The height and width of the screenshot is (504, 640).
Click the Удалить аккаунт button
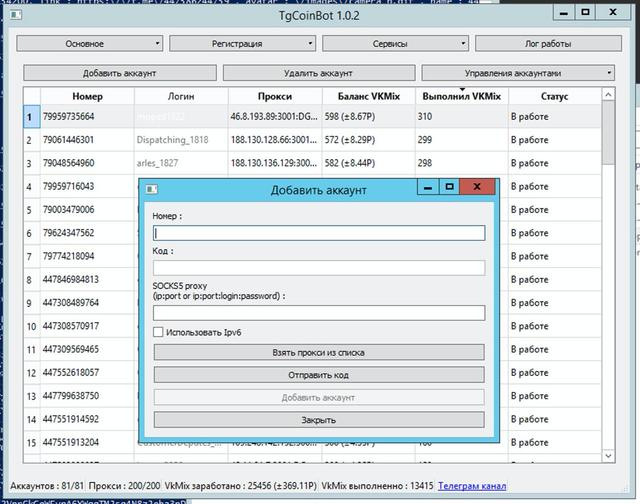[x=319, y=73]
